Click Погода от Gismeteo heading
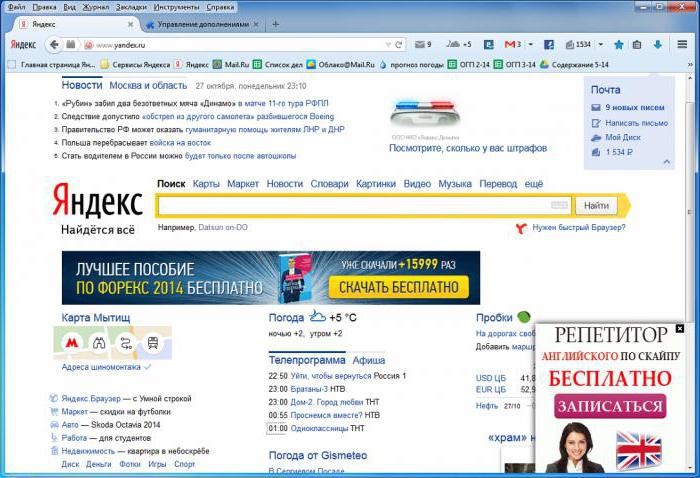Image resolution: width=700 pixels, height=478 pixels. pyautogui.click(x=318, y=456)
